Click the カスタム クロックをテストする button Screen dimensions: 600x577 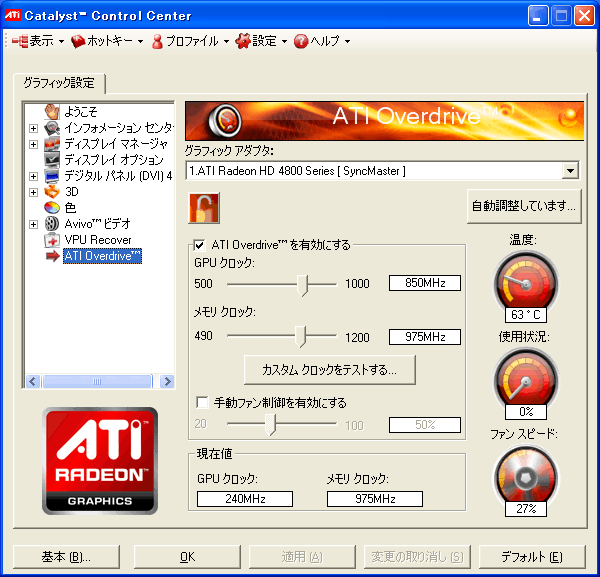329,369
